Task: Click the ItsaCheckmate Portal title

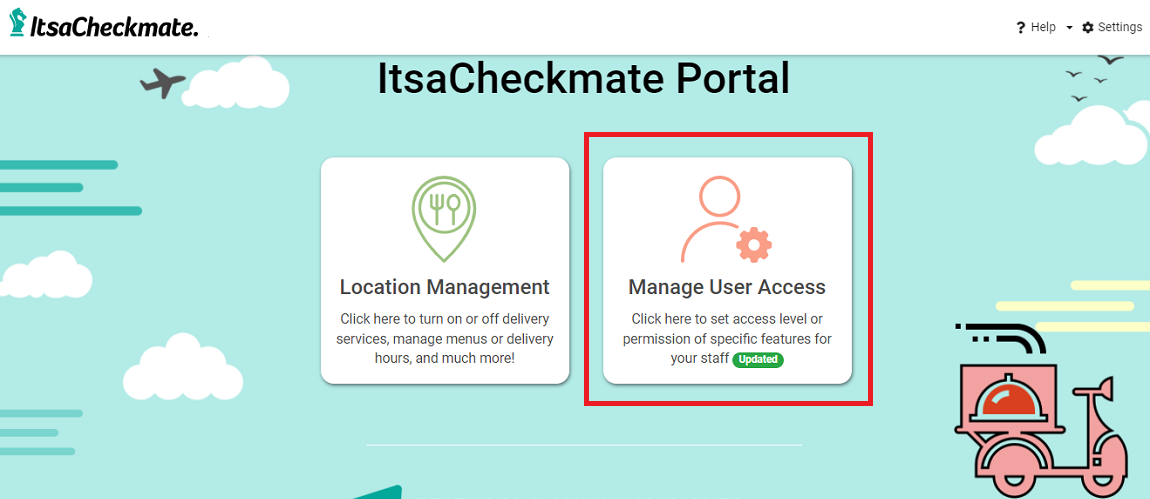Action: 583,79
